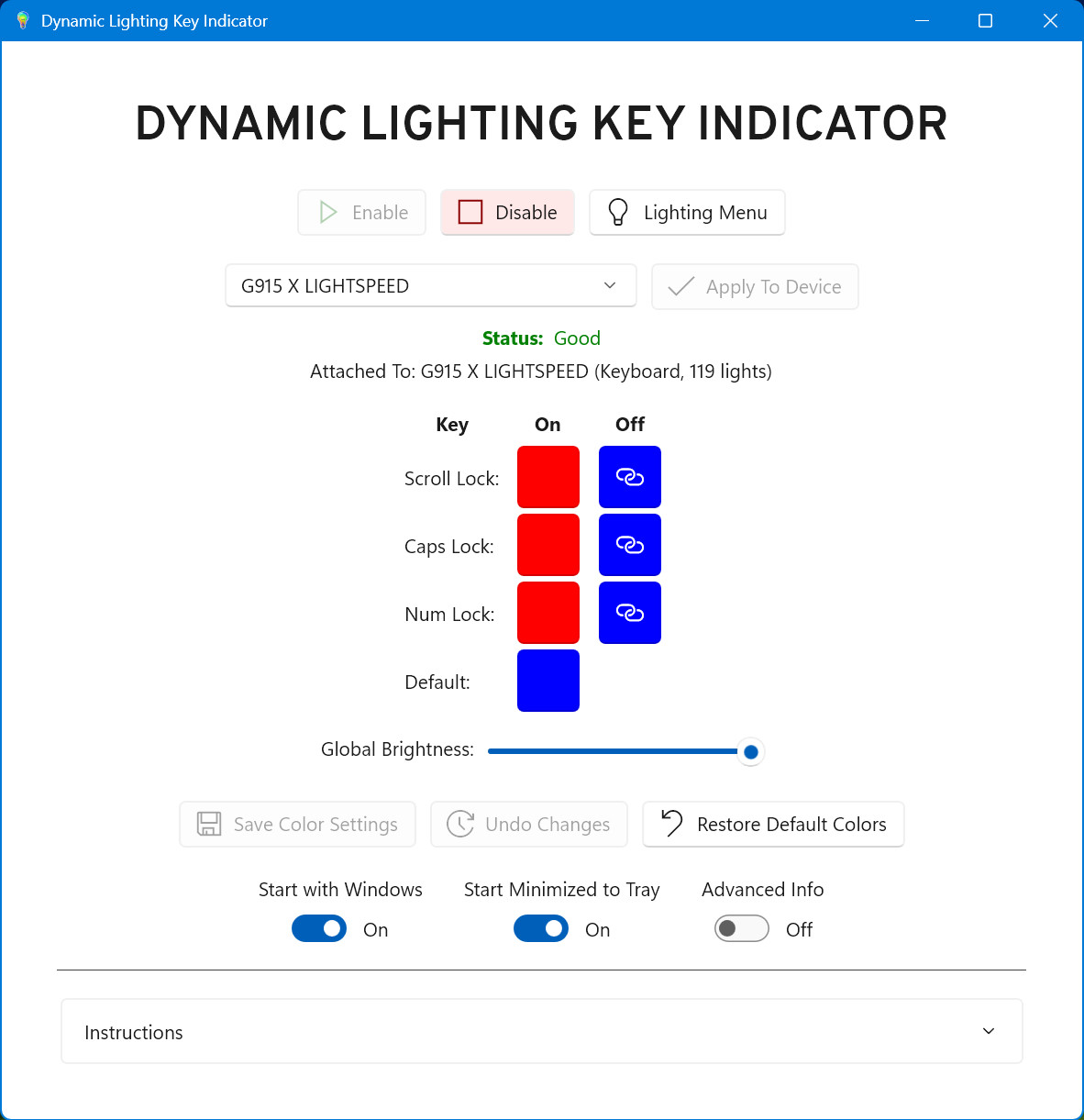Open the G915 X LIGHTSPEED device dropdown
The image size is (1084, 1120).
431,286
